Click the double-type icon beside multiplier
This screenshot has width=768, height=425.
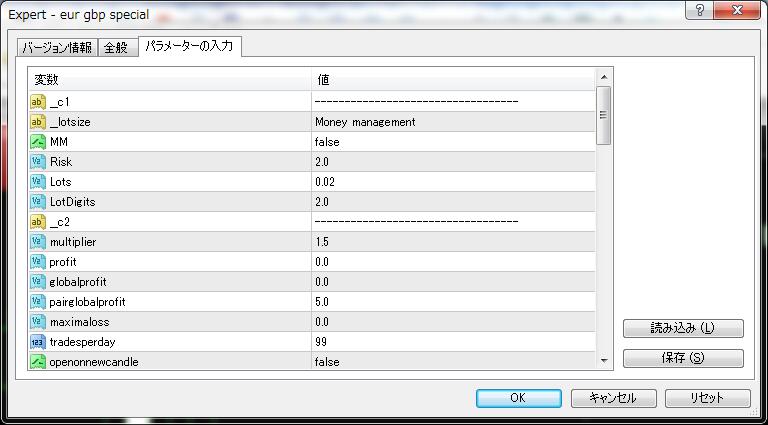pyautogui.click(x=38, y=242)
